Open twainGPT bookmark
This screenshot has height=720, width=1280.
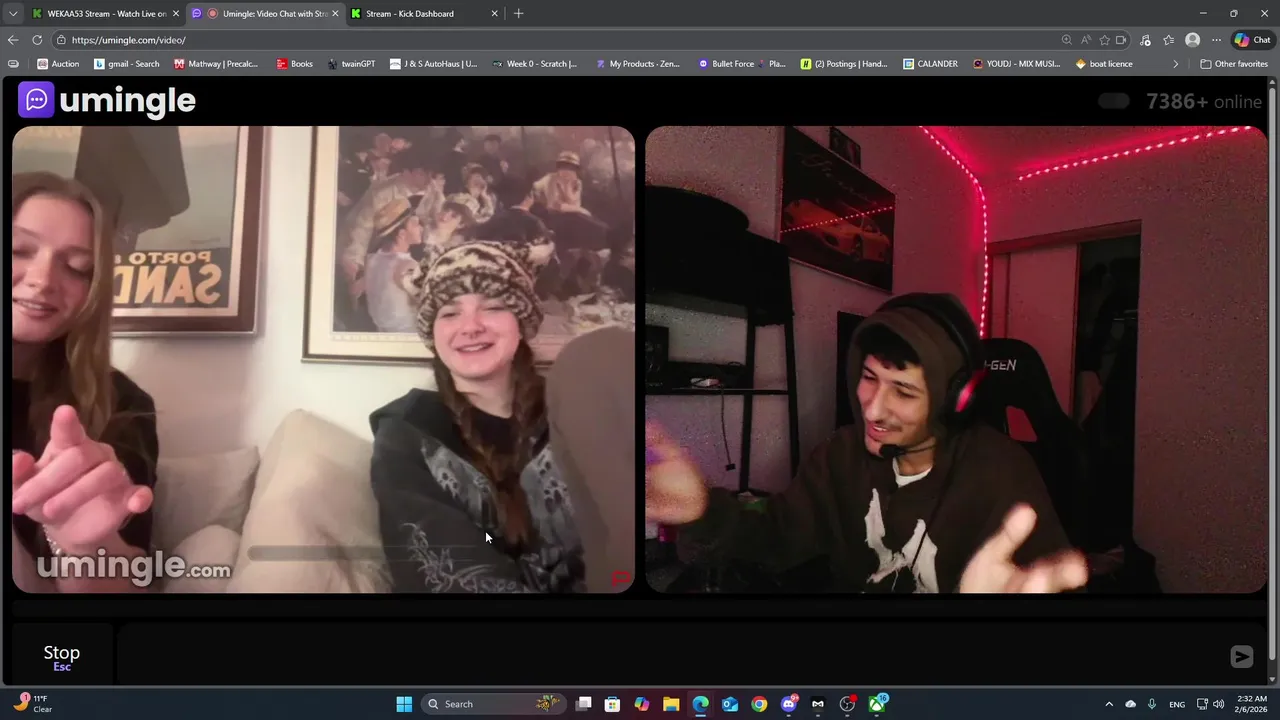point(351,64)
